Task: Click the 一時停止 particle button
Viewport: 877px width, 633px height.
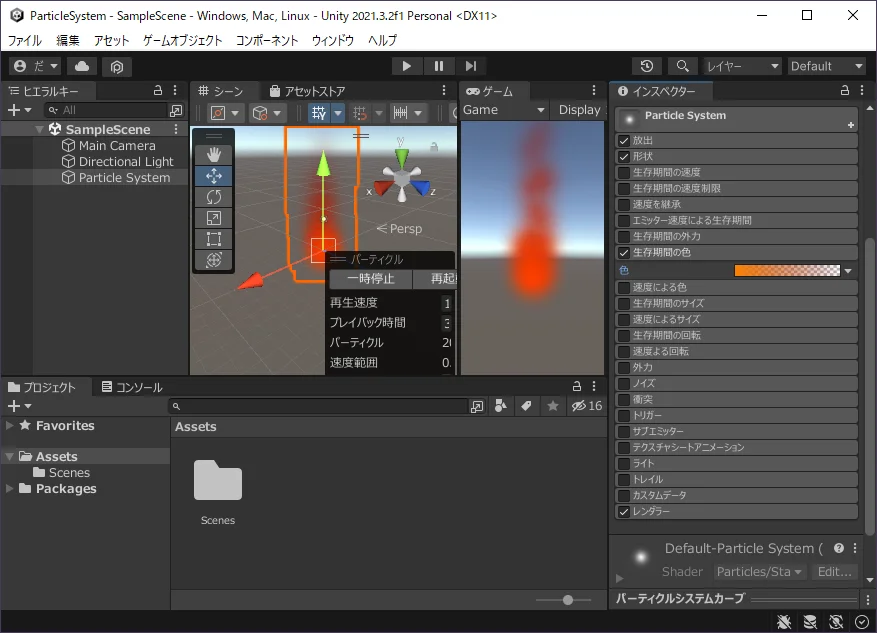Action: pyautogui.click(x=371, y=278)
